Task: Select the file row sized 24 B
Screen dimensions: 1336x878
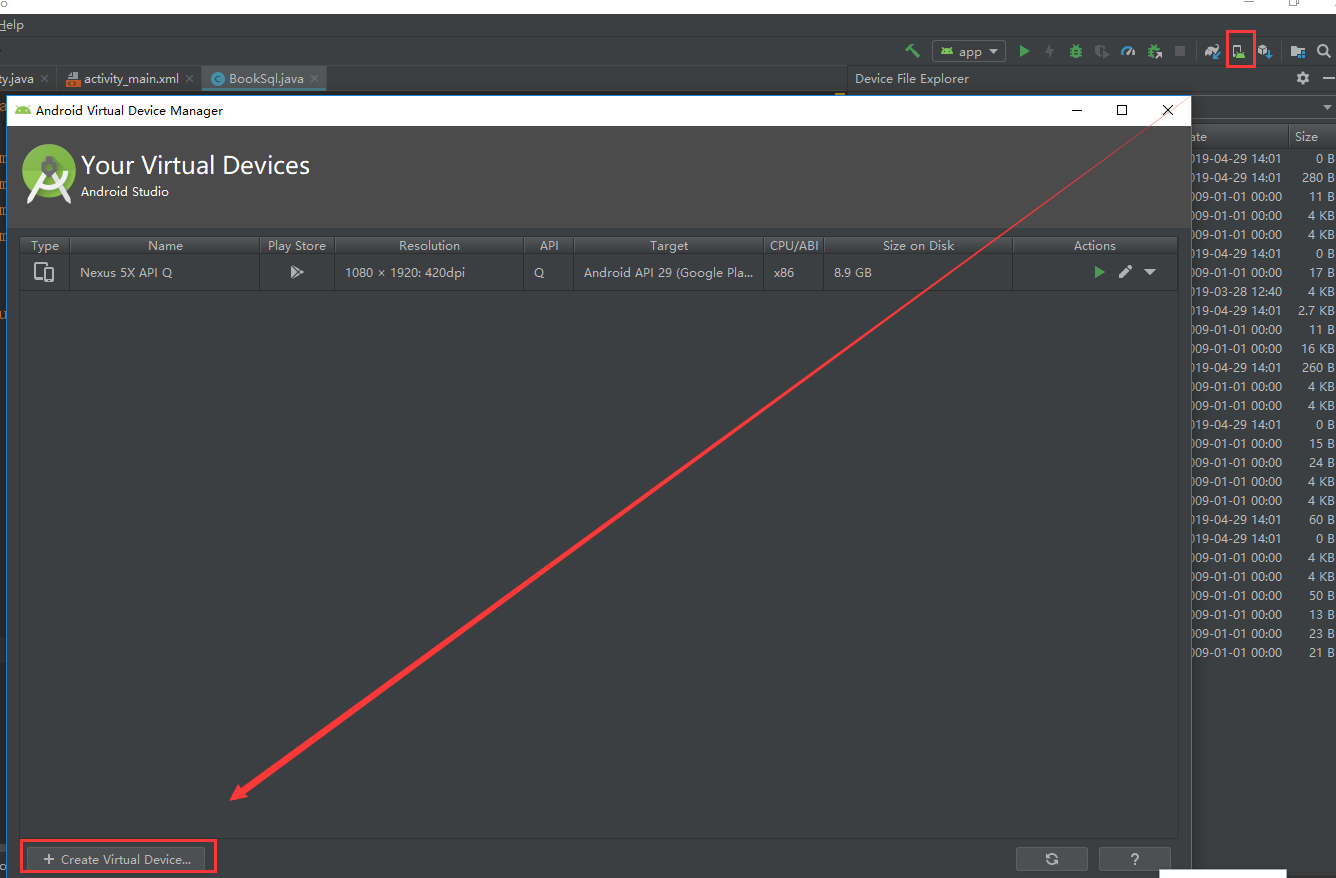Action: (x=1263, y=463)
